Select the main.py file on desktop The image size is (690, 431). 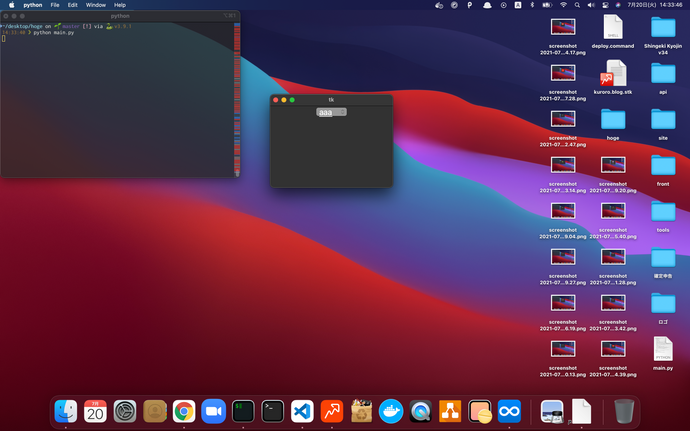663,349
